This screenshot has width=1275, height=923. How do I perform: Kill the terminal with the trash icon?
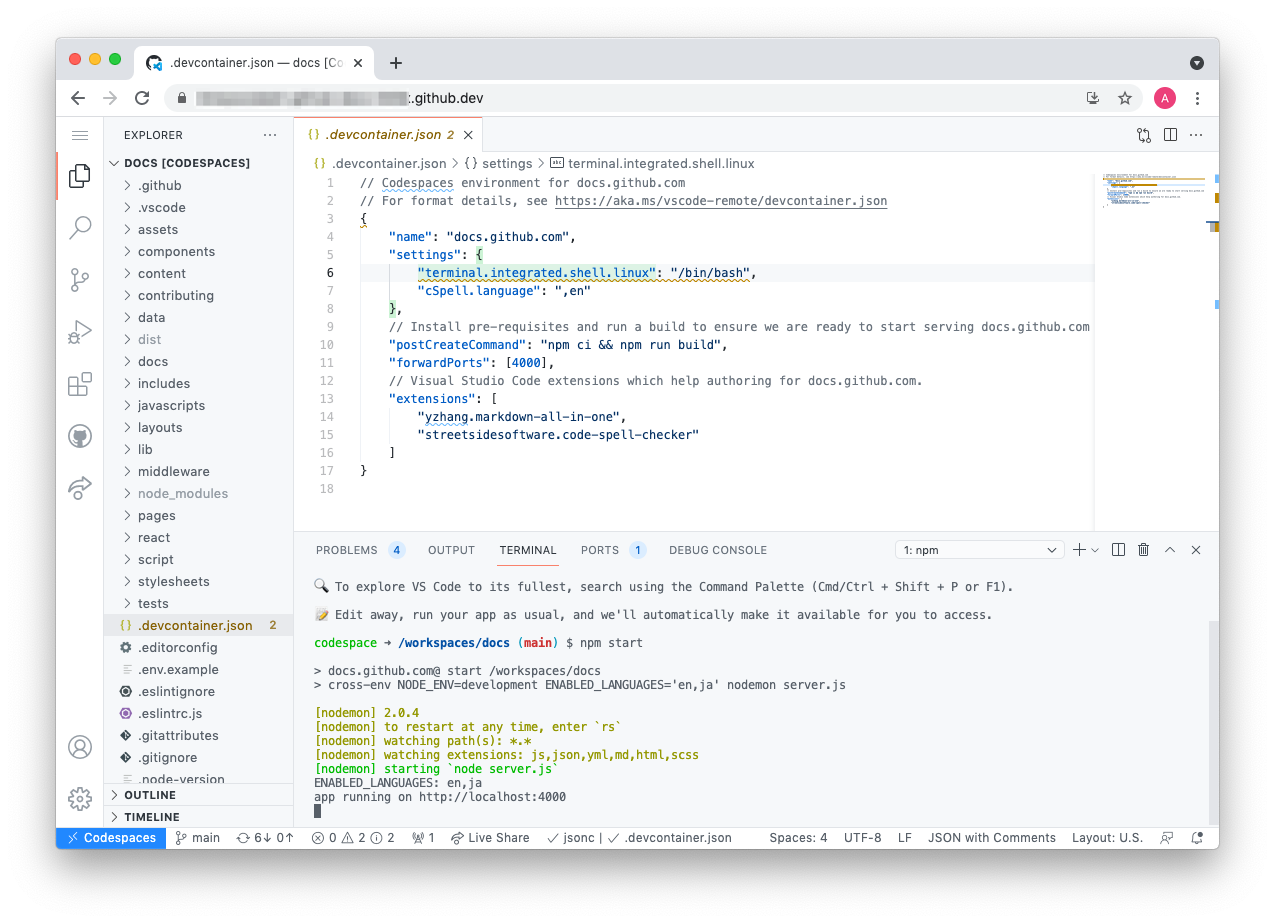[1143, 549]
